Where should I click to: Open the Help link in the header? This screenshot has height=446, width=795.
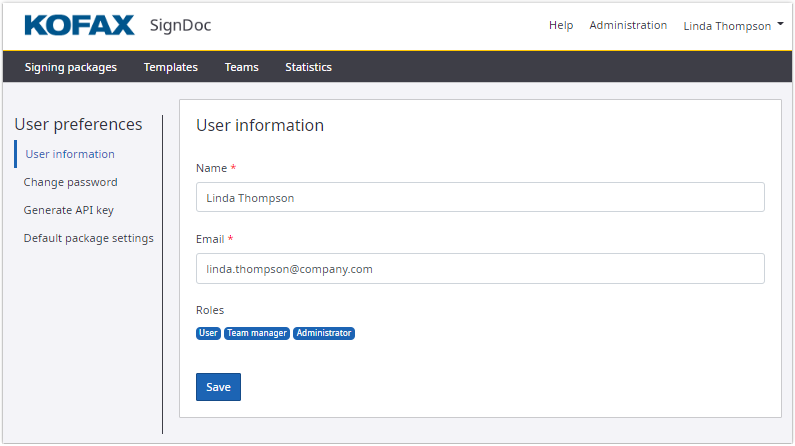561,25
